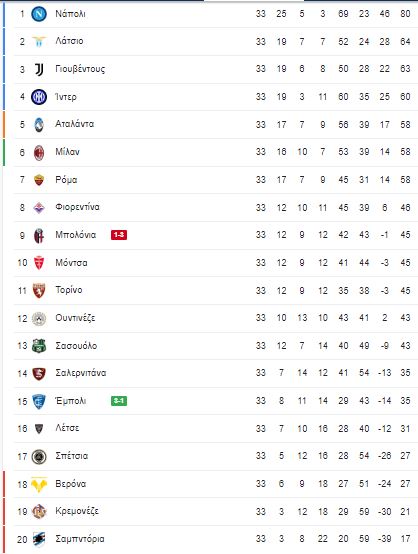Screen dimensions: 418x554
Task: Open the Ουντινέζε team link
Action: tap(75, 318)
